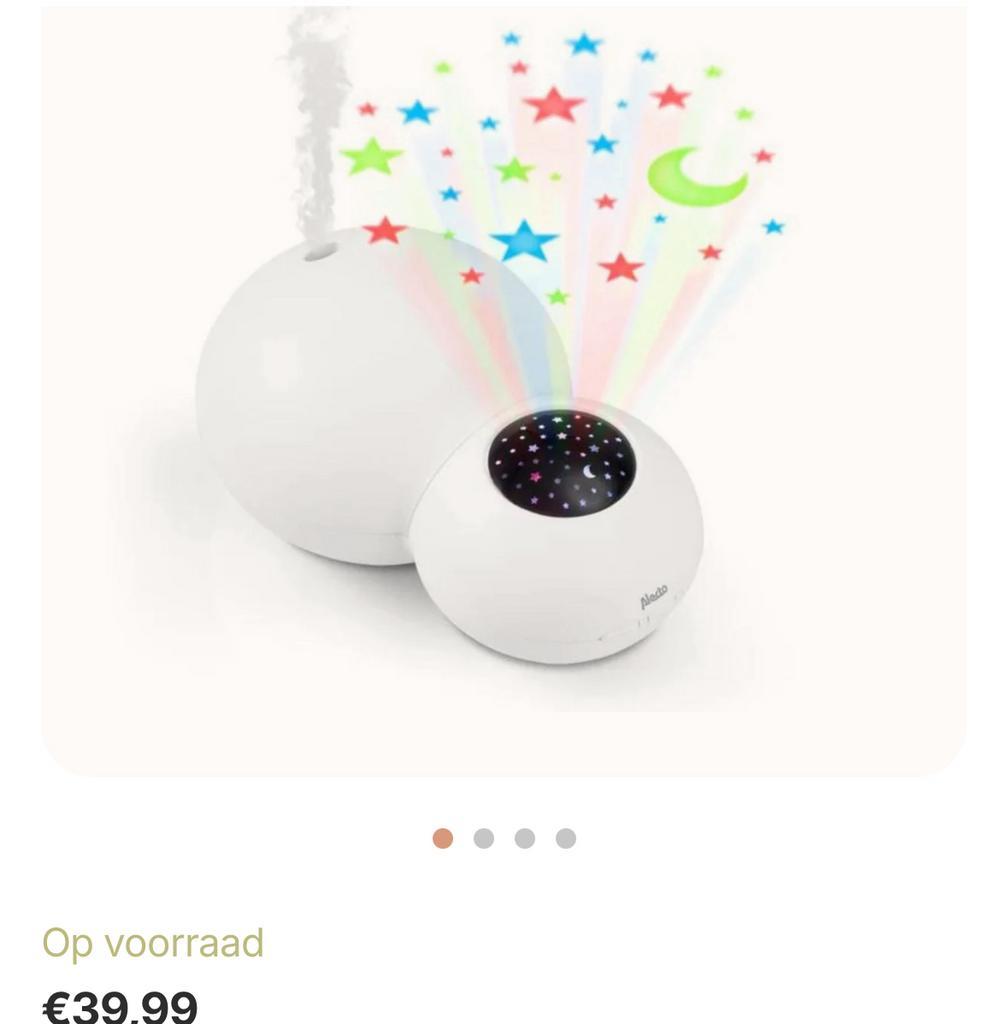
Task: Click the red star beside the diffuser outlet
Action: [x=385, y=231]
